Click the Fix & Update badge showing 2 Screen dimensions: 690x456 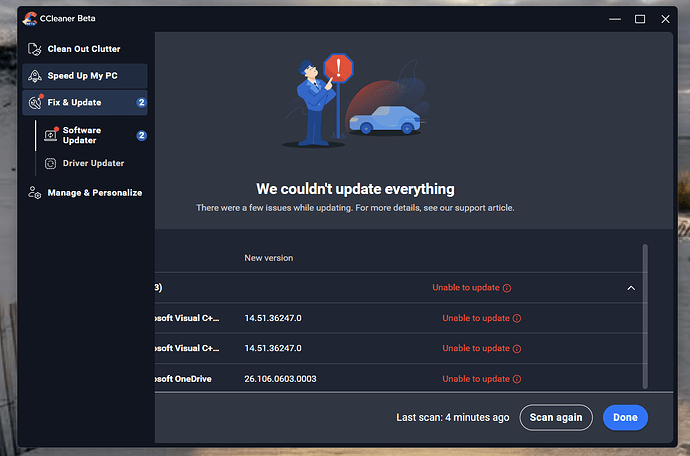point(141,103)
